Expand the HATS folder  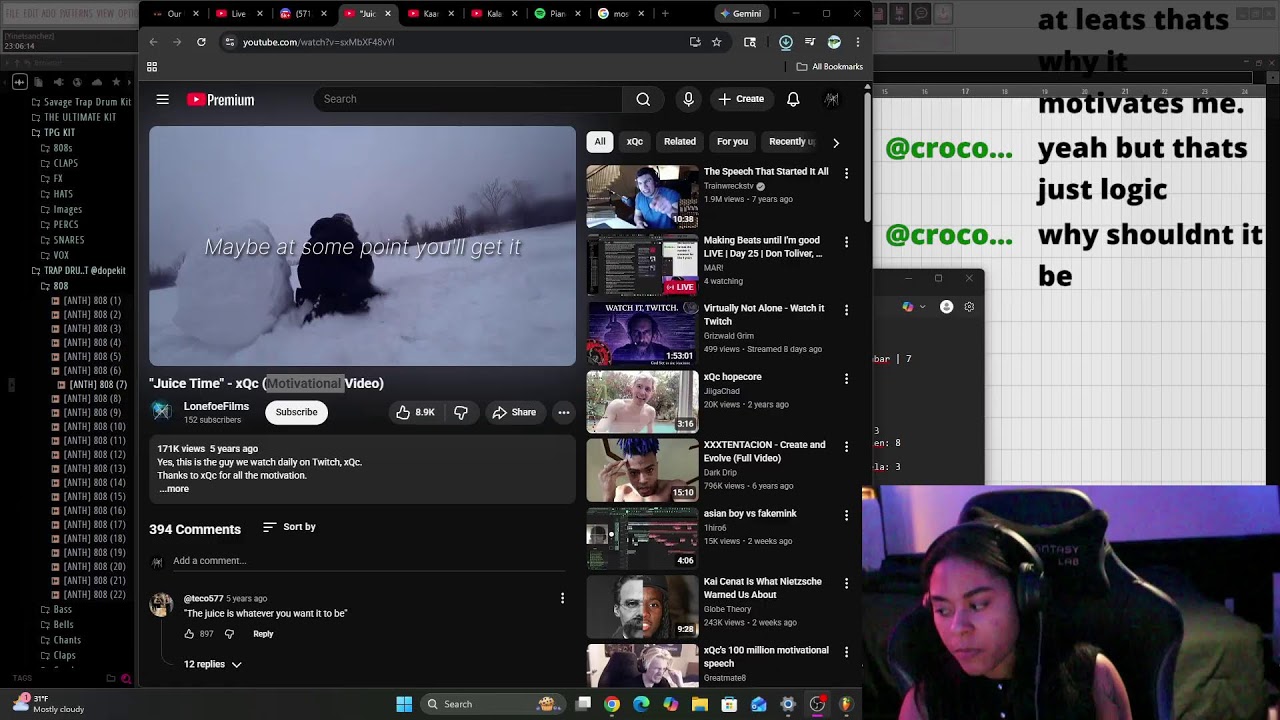[57, 194]
